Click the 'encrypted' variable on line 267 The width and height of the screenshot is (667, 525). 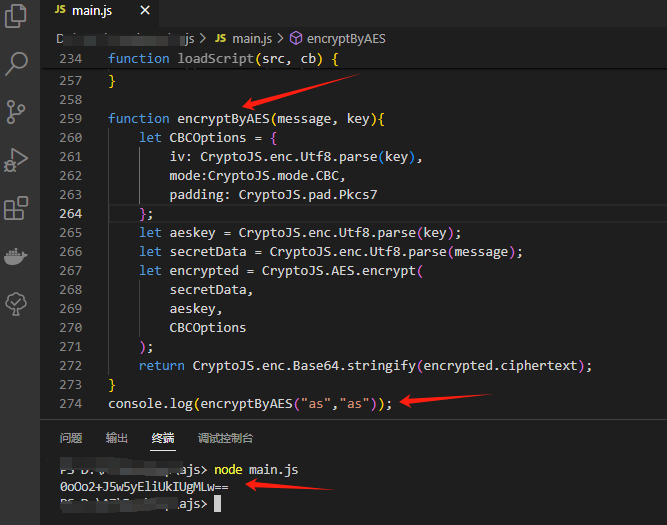[x=204, y=271]
